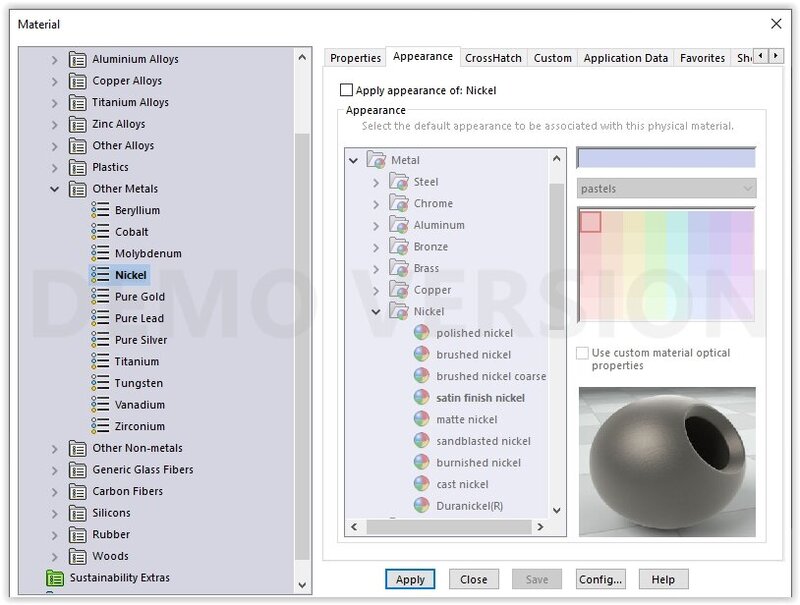Click the nickel sphere preview thumbnail
This screenshot has width=800, height=605.
667,461
